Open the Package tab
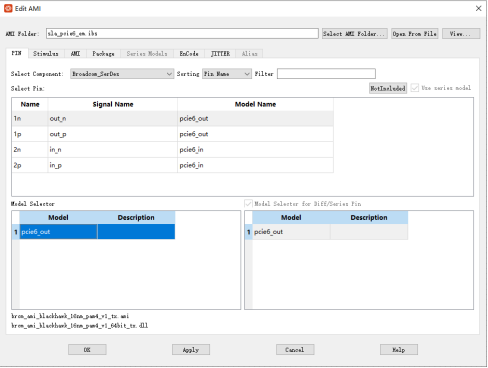The image size is (488, 368). (103, 54)
